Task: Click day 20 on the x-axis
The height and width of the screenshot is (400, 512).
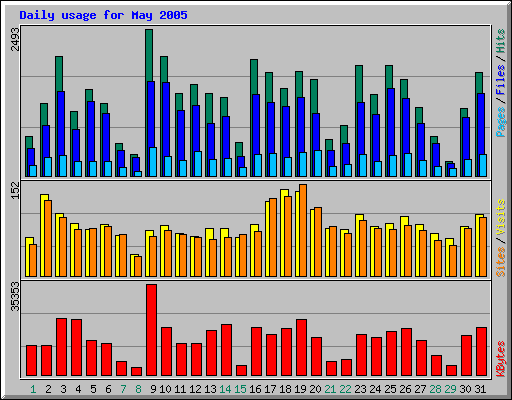Action: point(315,389)
